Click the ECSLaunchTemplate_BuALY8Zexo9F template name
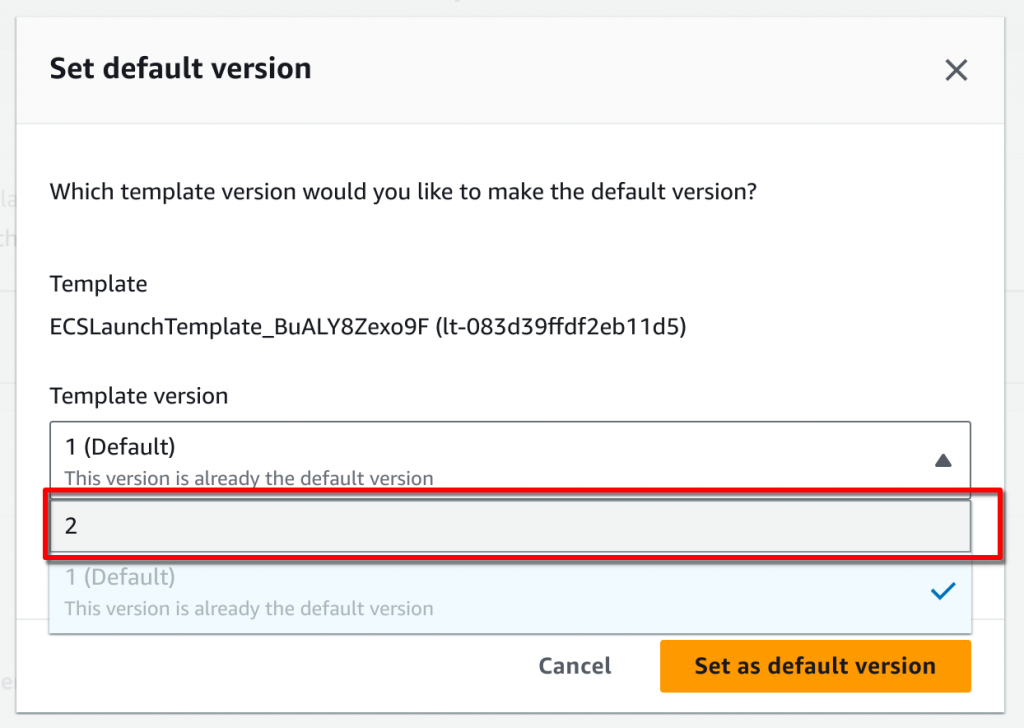 click(240, 326)
